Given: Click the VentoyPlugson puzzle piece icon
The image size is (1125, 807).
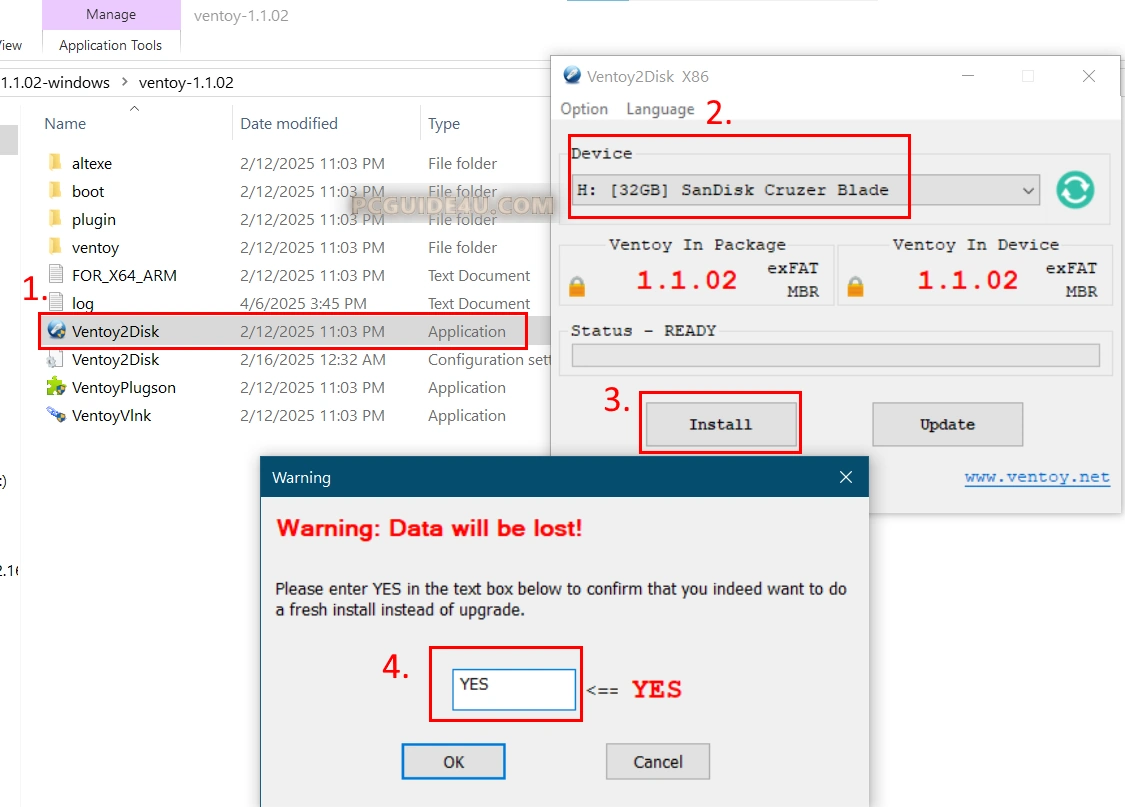Looking at the screenshot, I should coord(56,387).
